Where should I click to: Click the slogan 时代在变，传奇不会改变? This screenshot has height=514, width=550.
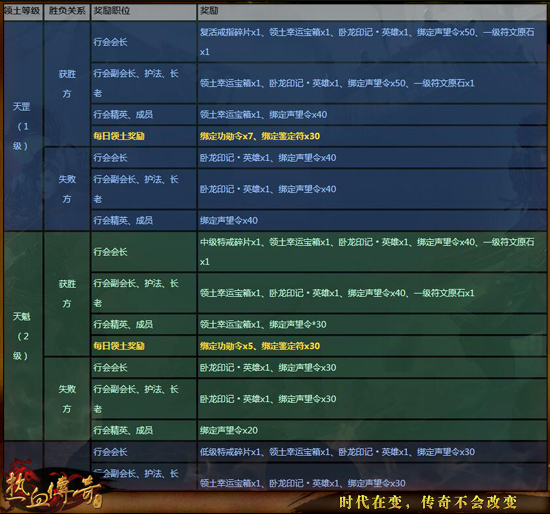428,502
